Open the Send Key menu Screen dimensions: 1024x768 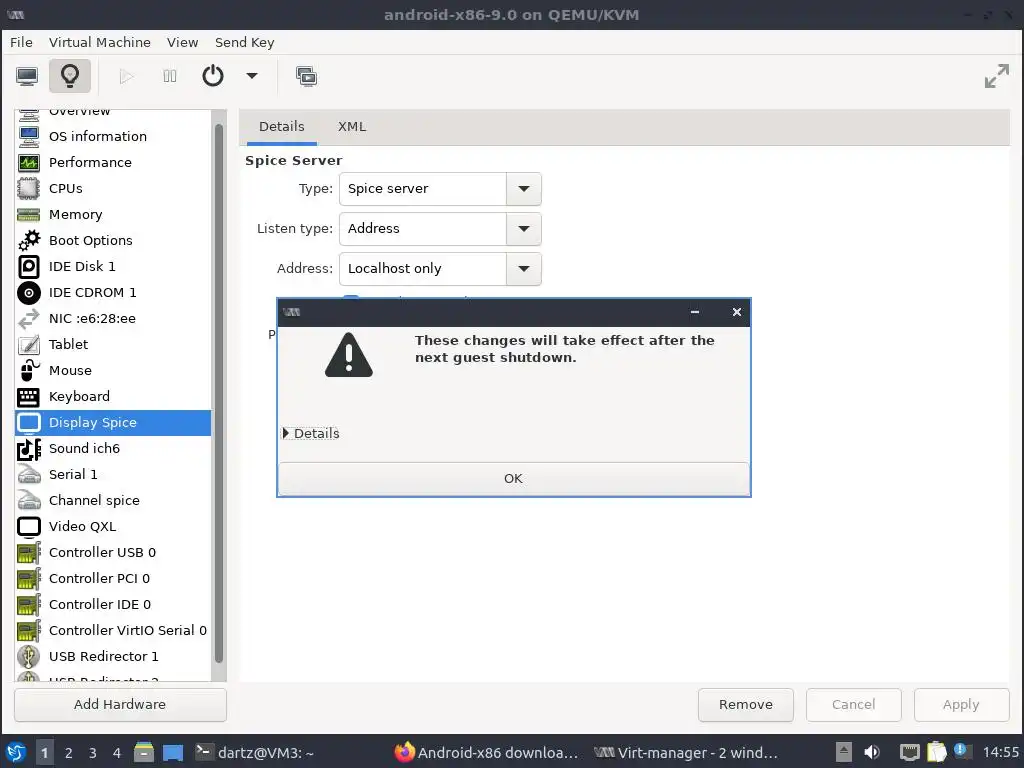[244, 42]
